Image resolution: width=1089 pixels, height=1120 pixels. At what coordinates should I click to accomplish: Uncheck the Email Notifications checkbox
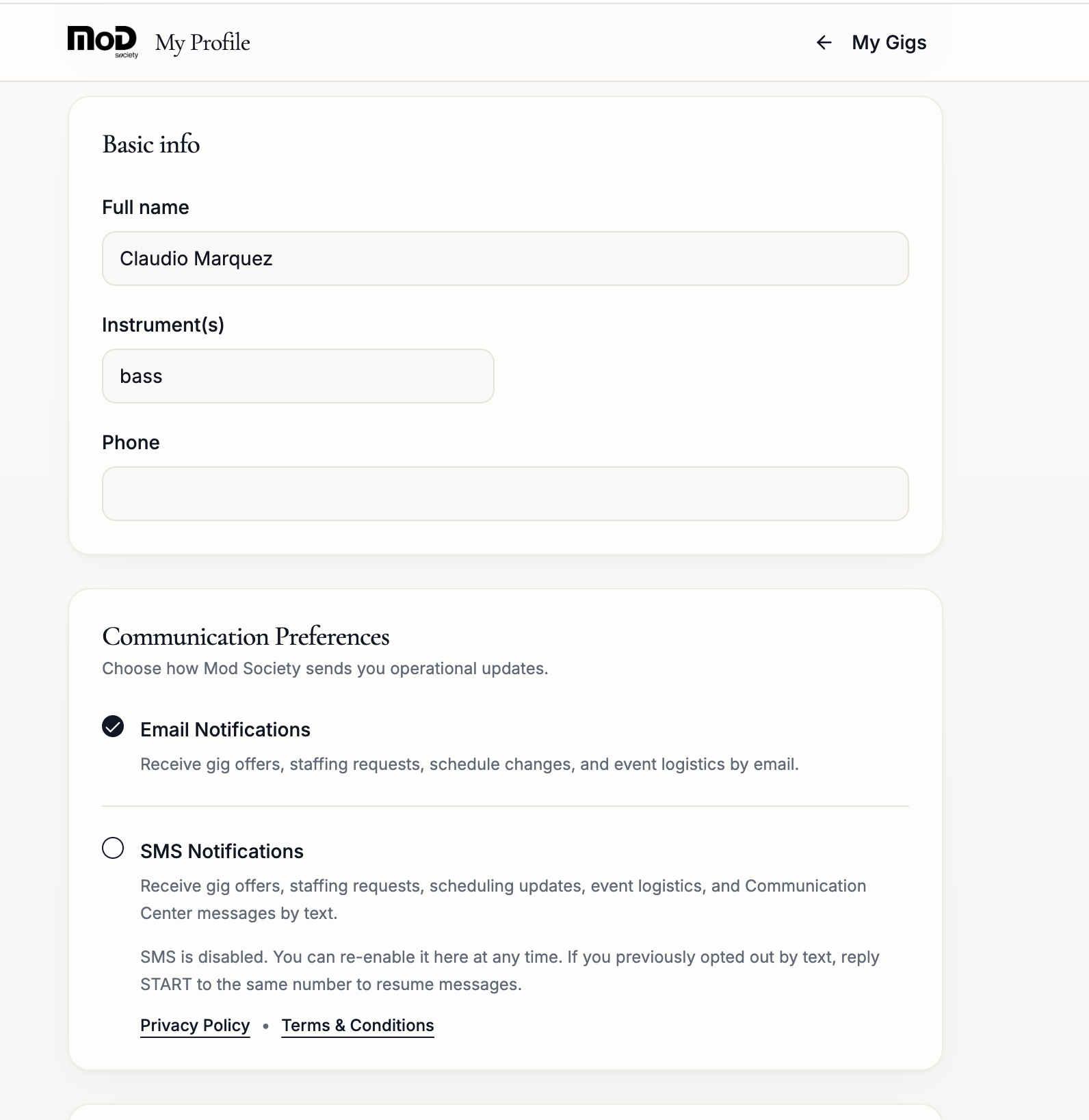(x=113, y=726)
